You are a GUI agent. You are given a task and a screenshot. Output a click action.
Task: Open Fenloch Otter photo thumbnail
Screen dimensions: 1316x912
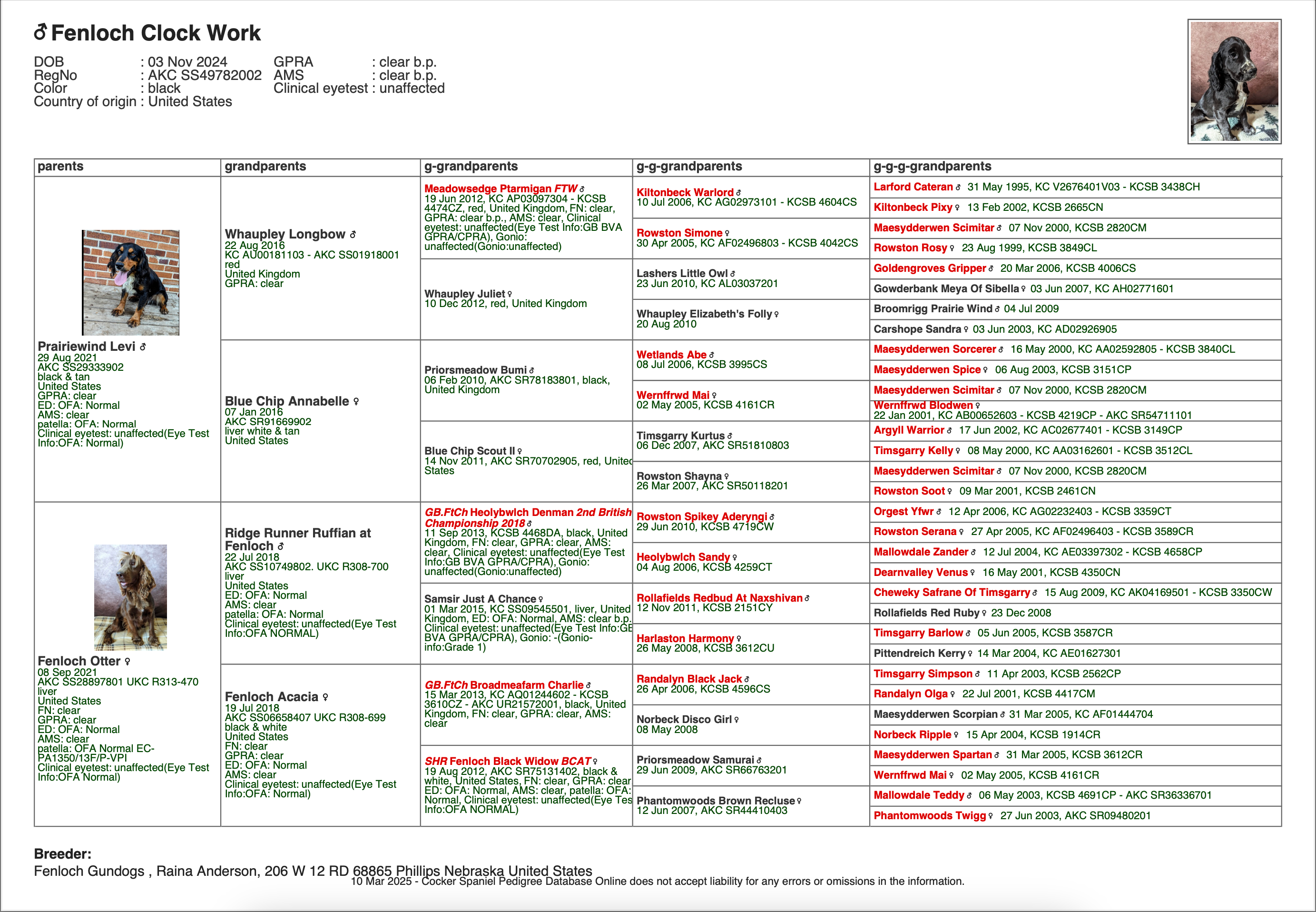tap(130, 597)
